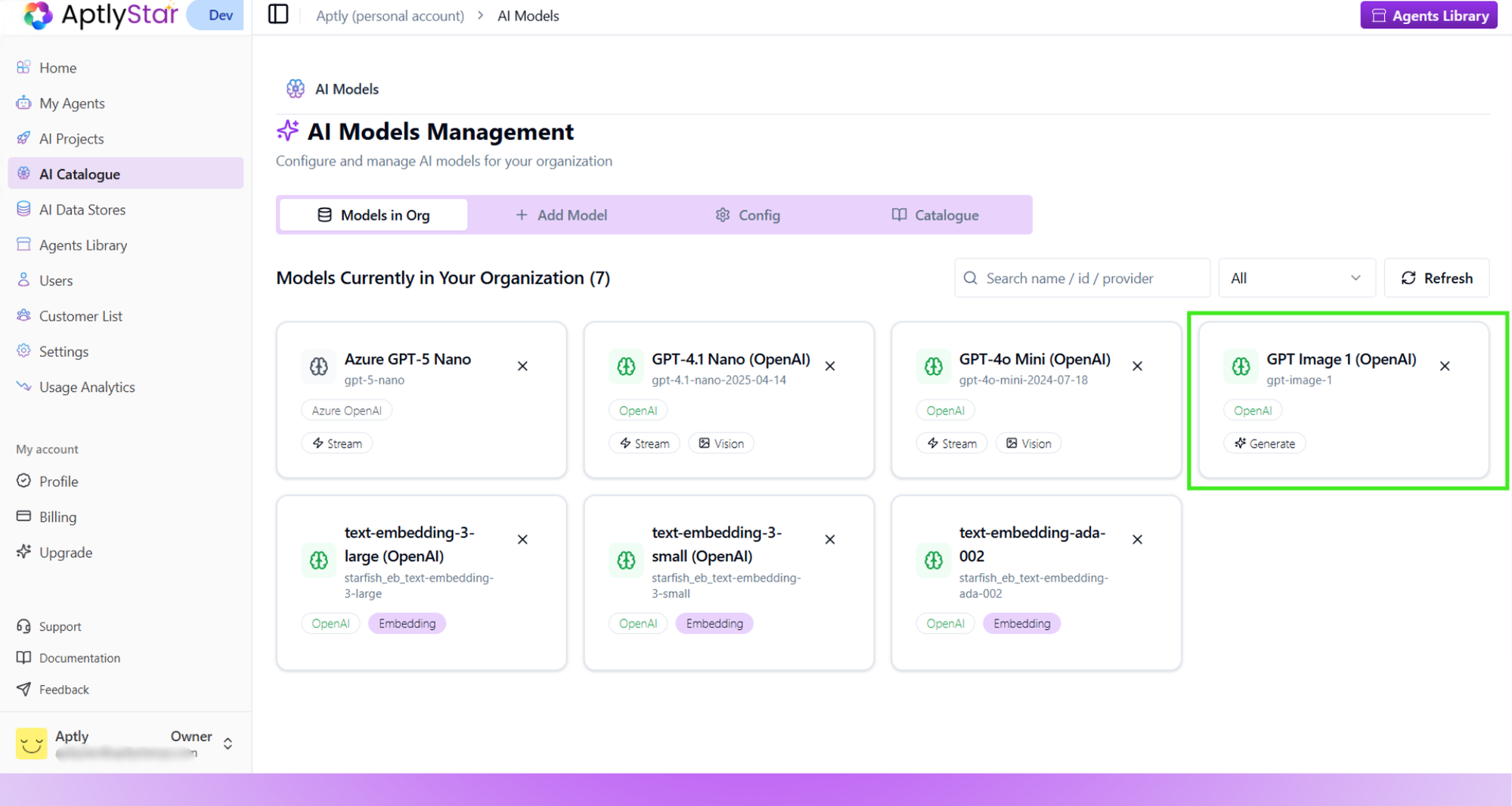Click the purple Agents Library button
This screenshot has height=806, width=1512.
click(1429, 15)
